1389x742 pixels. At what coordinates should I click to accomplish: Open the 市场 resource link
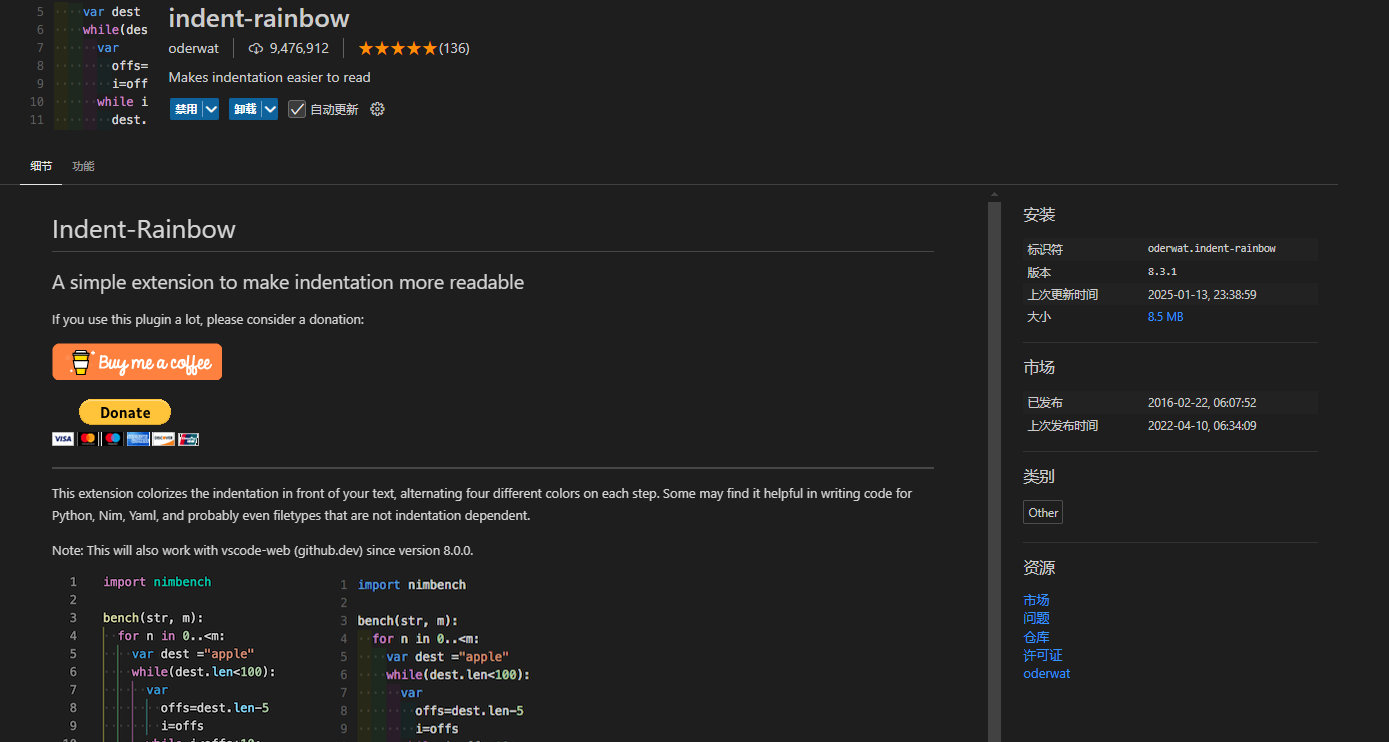point(1036,600)
